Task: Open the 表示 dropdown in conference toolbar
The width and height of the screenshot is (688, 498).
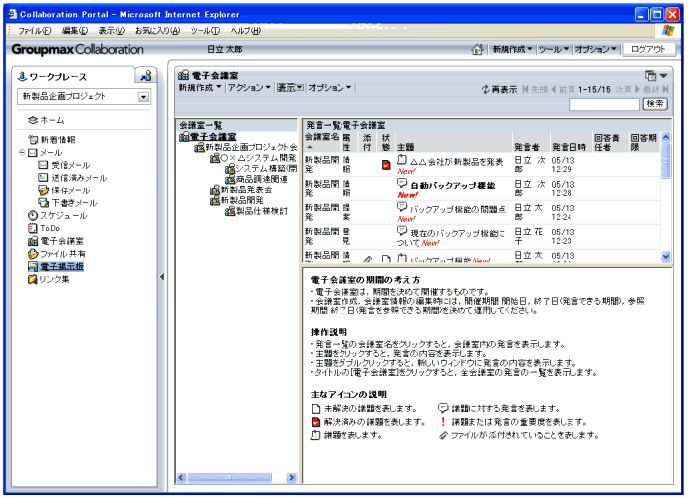Action: [x=289, y=88]
